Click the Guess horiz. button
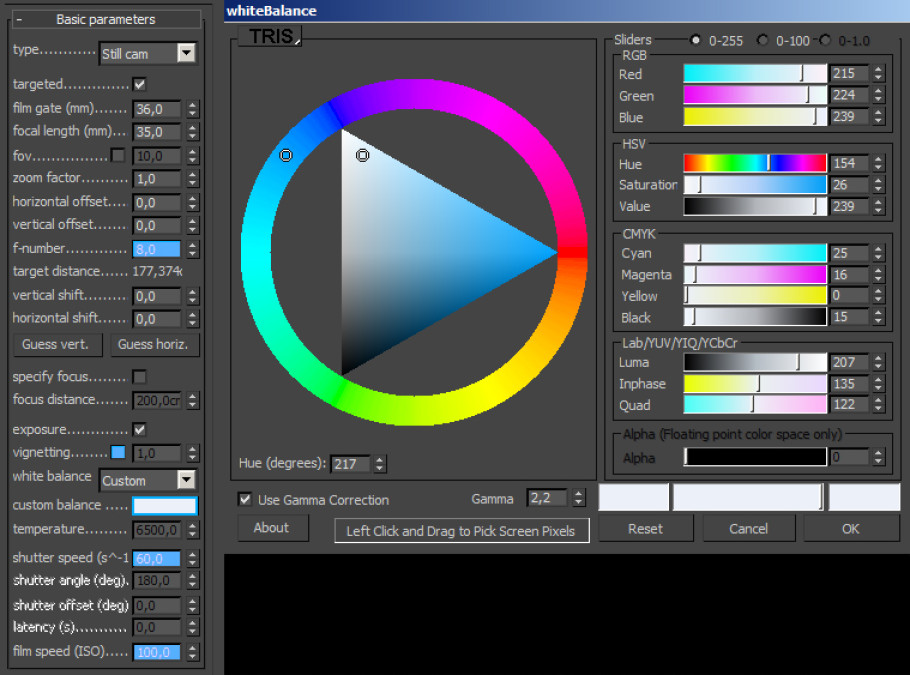The height and width of the screenshot is (675, 910). tap(155, 345)
